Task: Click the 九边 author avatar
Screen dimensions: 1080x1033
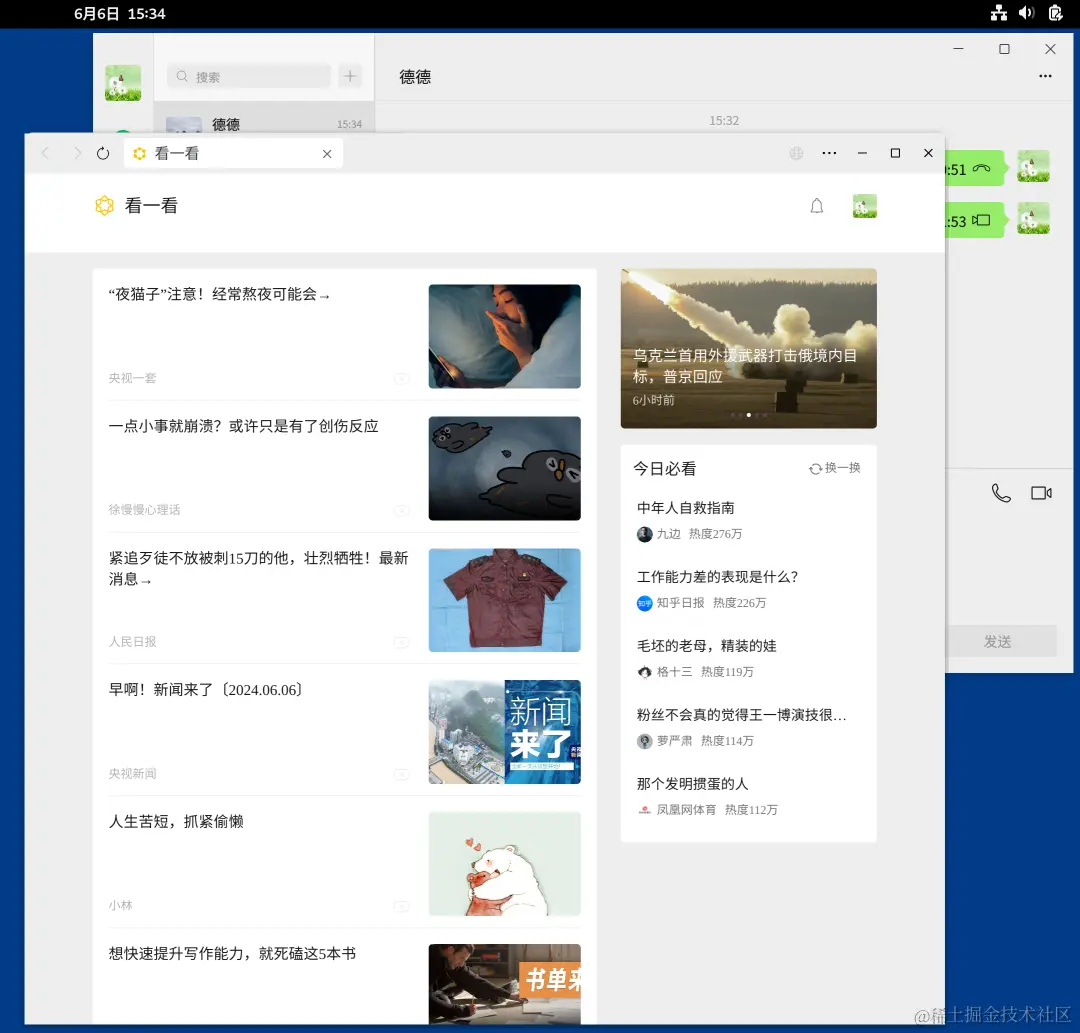Action: coord(645,534)
